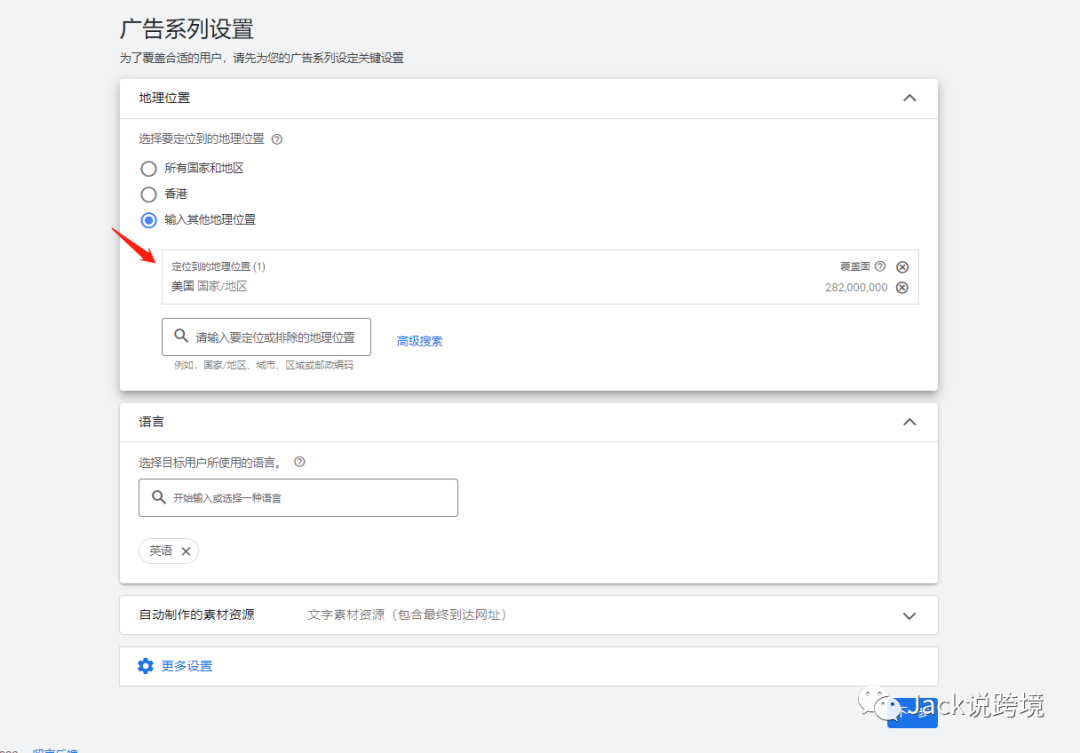The width and height of the screenshot is (1080, 753).
Task: Click 美国 国家/地区 targeted location row
Action: (540, 287)
